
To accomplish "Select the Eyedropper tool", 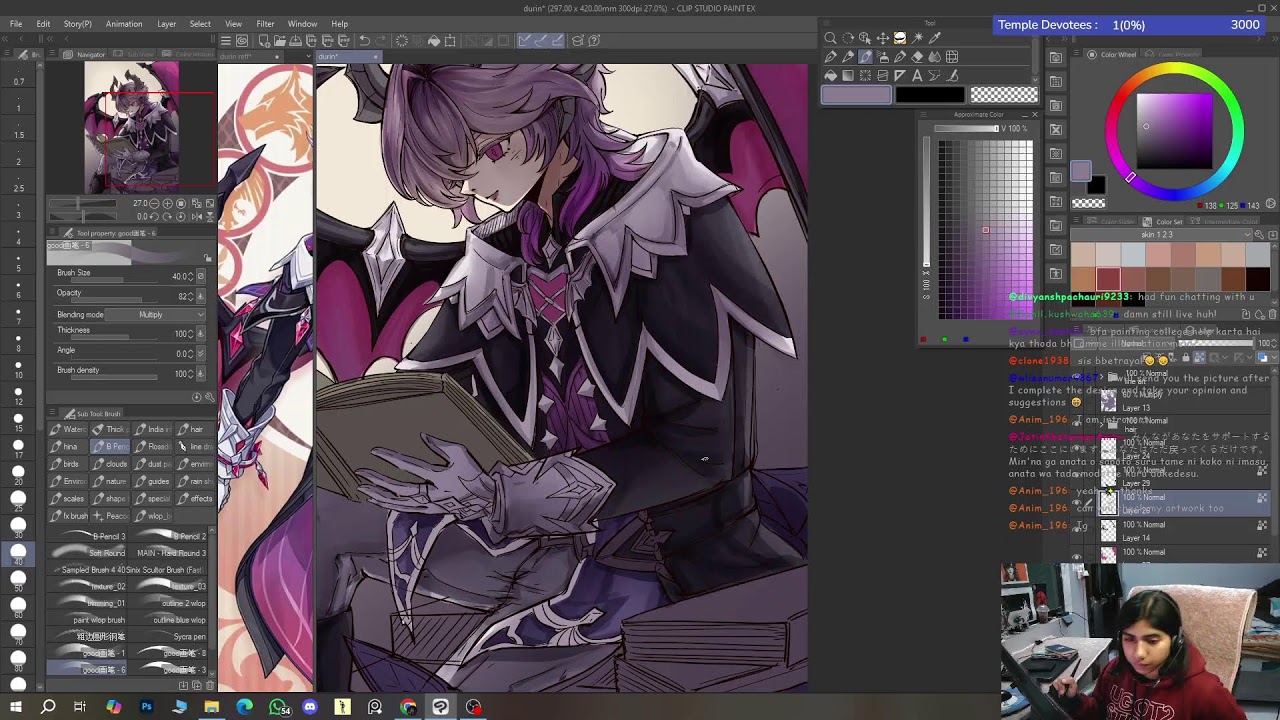I will (934, 38).
